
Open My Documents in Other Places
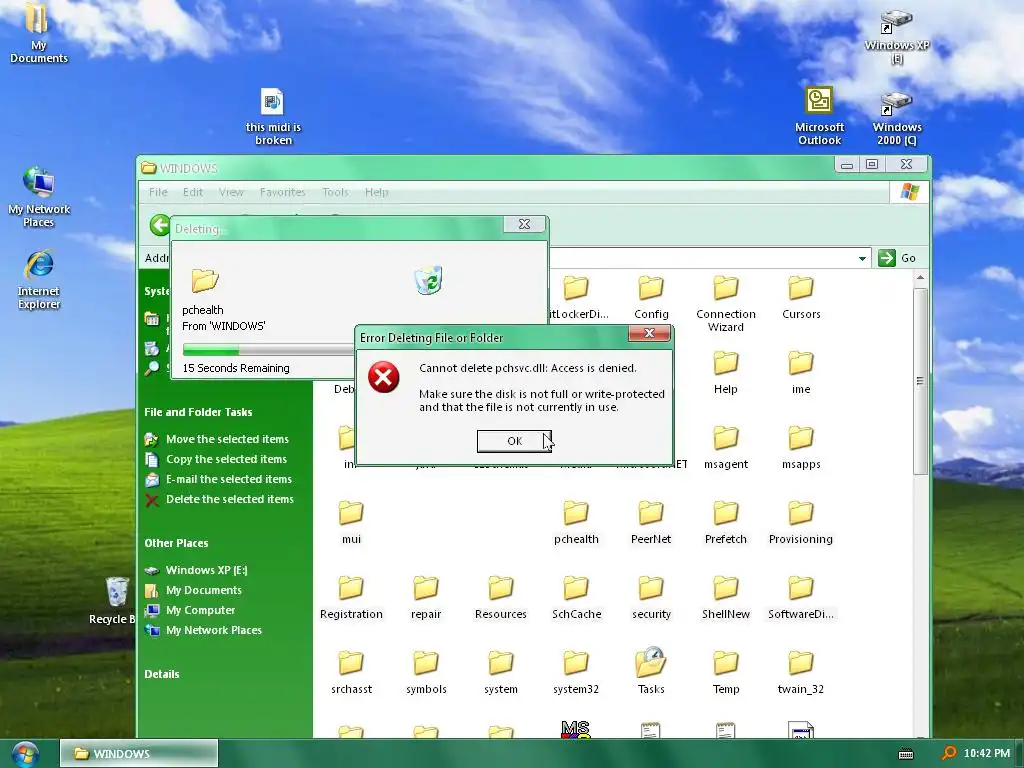coord(204,590)
